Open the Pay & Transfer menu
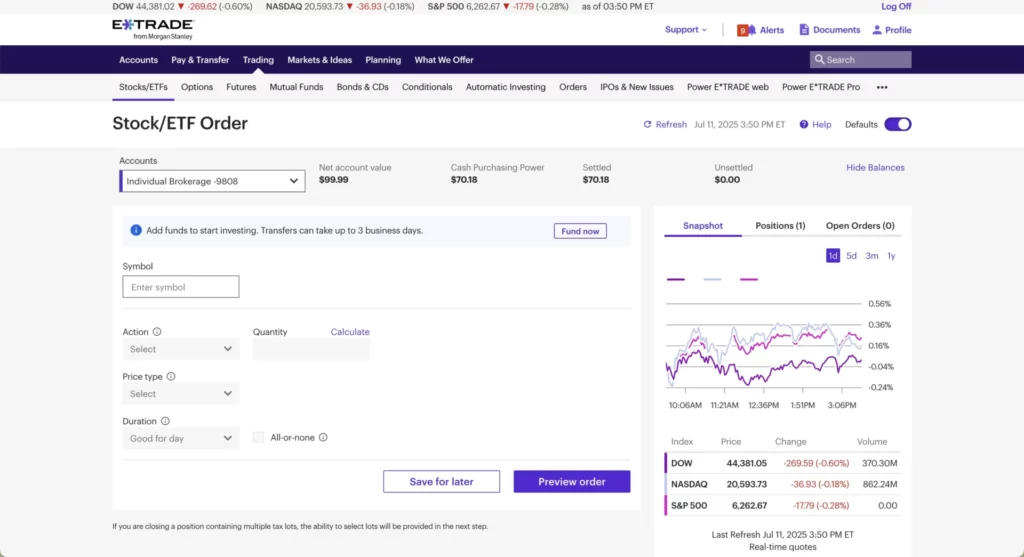The width and height of the screenshot is (1024, 557). click(200, 59)
